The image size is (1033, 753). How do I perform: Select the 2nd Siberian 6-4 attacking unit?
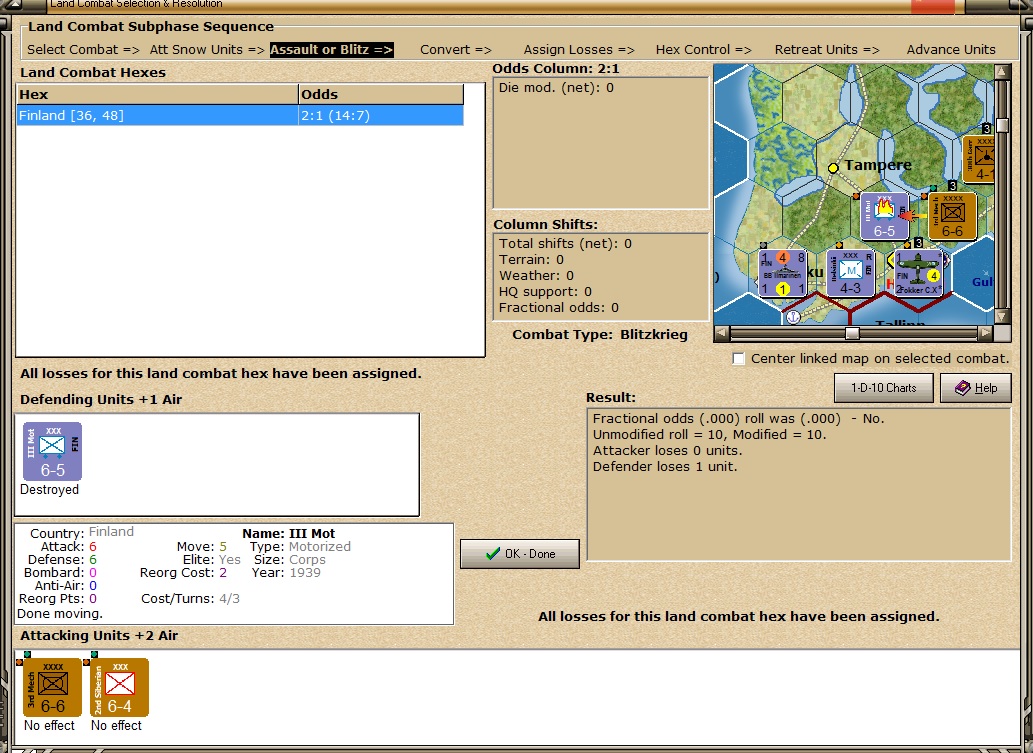(119, 687)
